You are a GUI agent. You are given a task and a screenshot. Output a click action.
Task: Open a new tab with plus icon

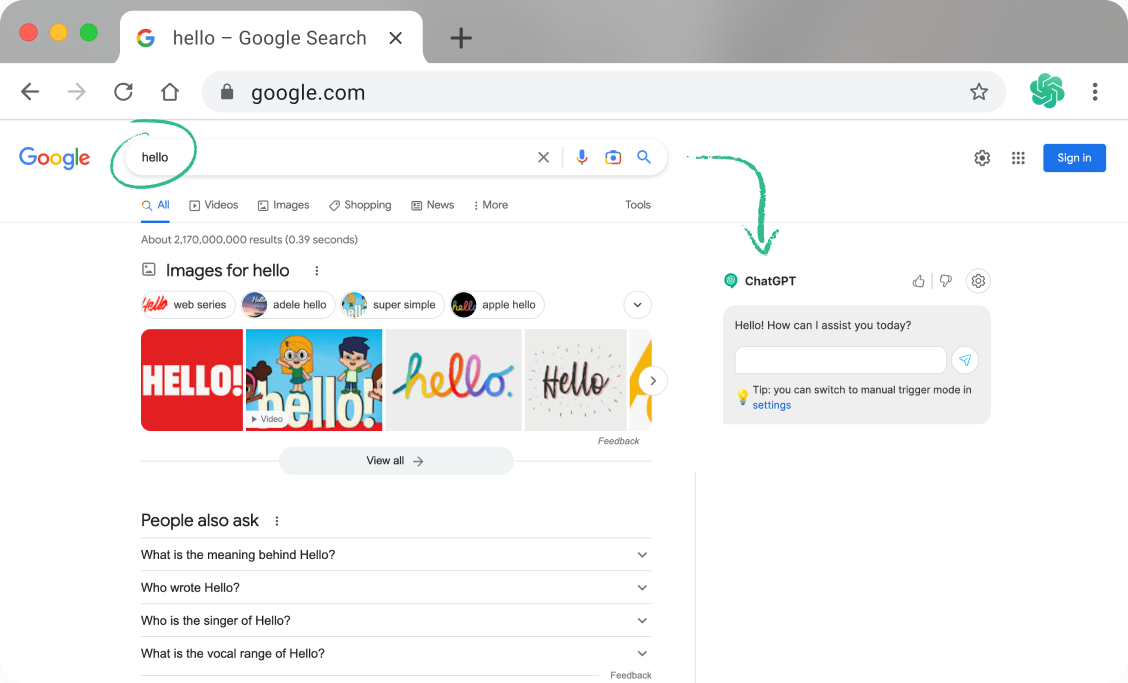pyautogui.click(x=460, y=38)
